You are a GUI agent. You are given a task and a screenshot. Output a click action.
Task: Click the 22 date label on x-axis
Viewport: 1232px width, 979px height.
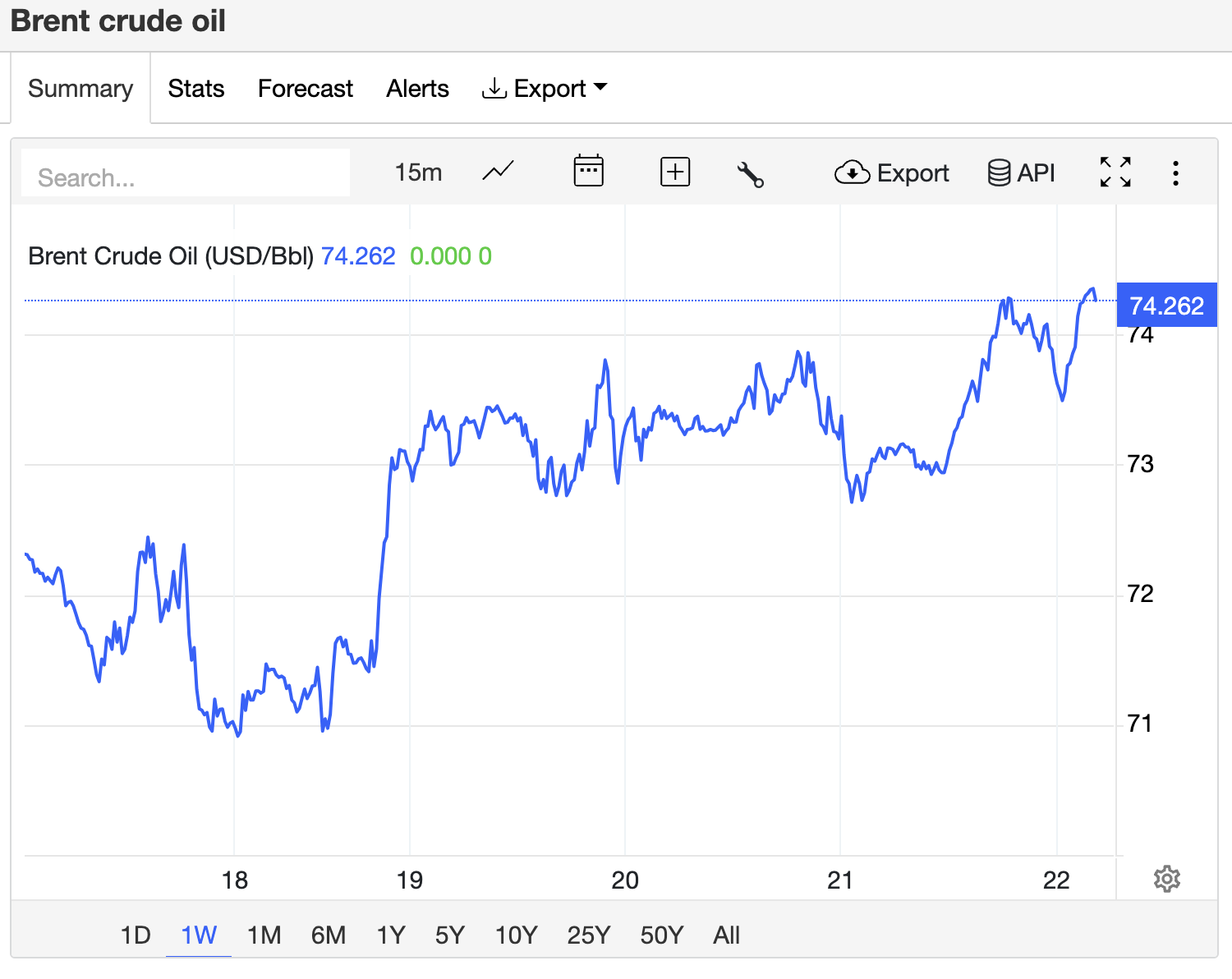1056,880
